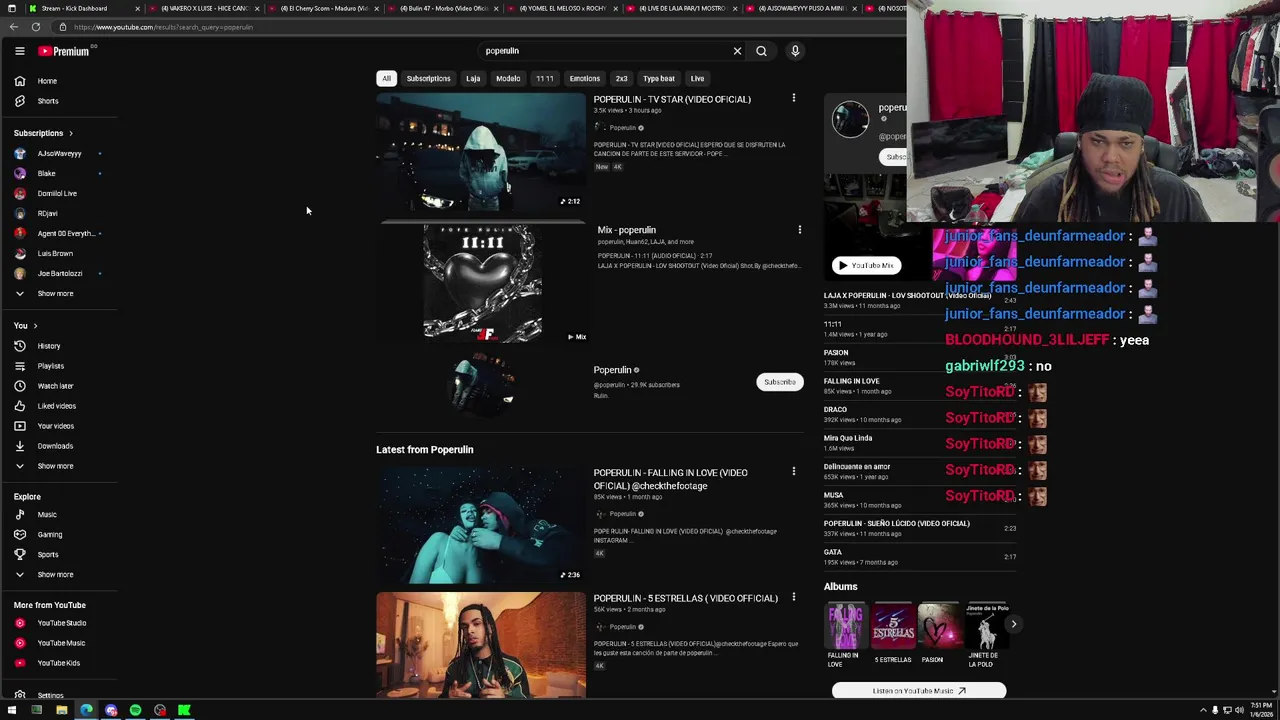
Task: Open Windows Start menu
Action: [12, 710]
